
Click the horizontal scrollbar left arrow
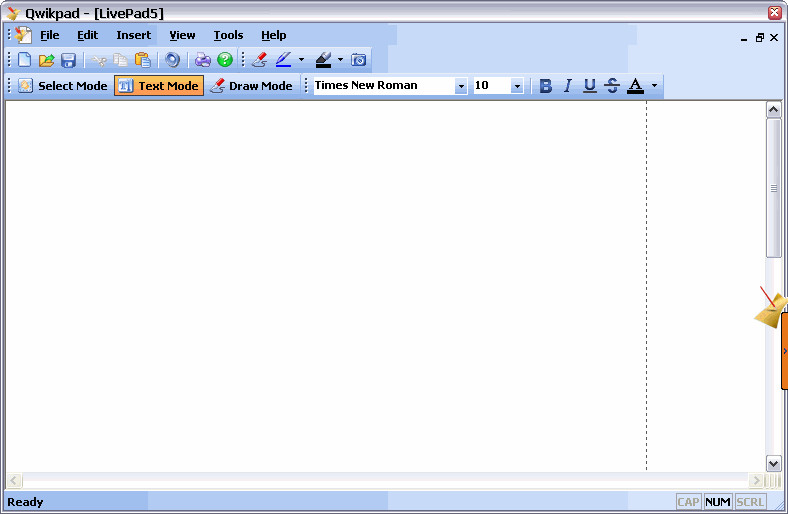14,480
